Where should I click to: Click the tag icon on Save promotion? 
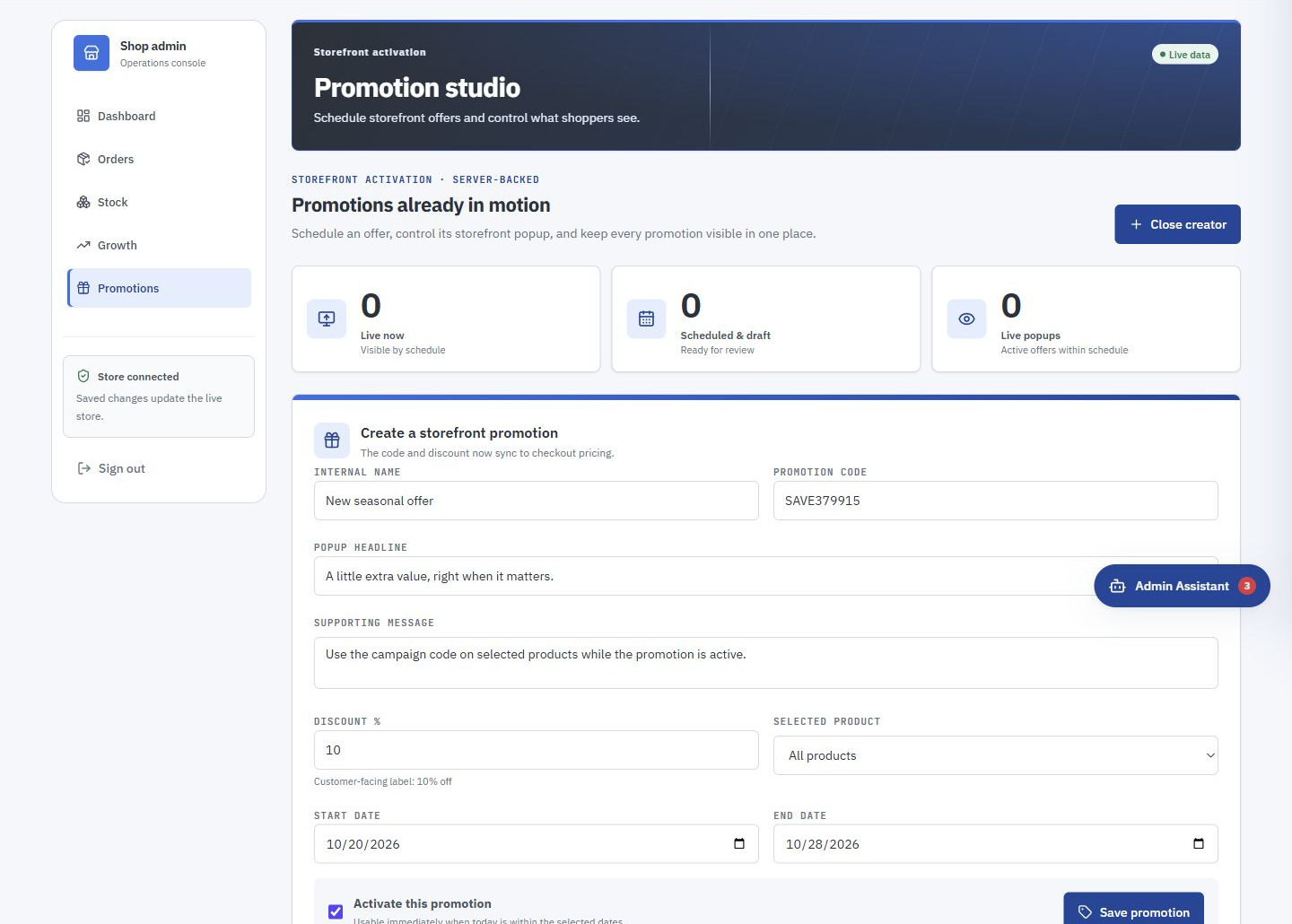(x=1085, y=912)
